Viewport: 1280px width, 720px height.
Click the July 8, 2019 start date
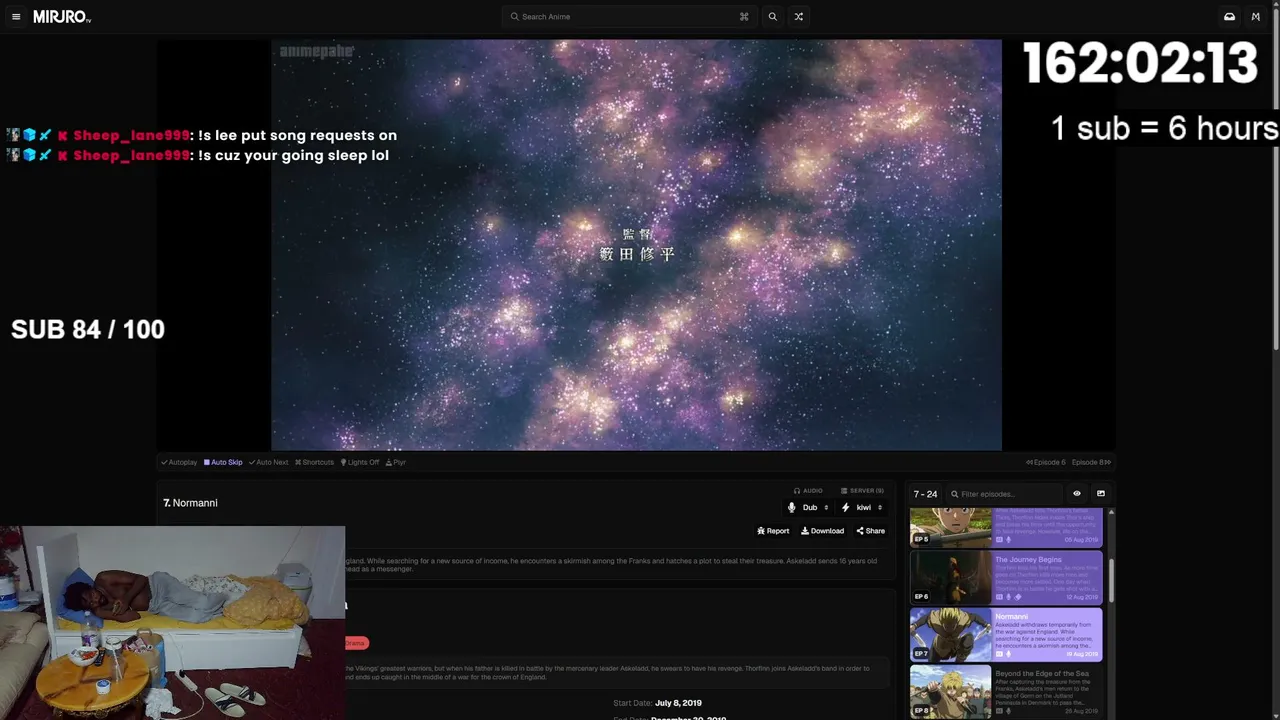pos(678,703)
